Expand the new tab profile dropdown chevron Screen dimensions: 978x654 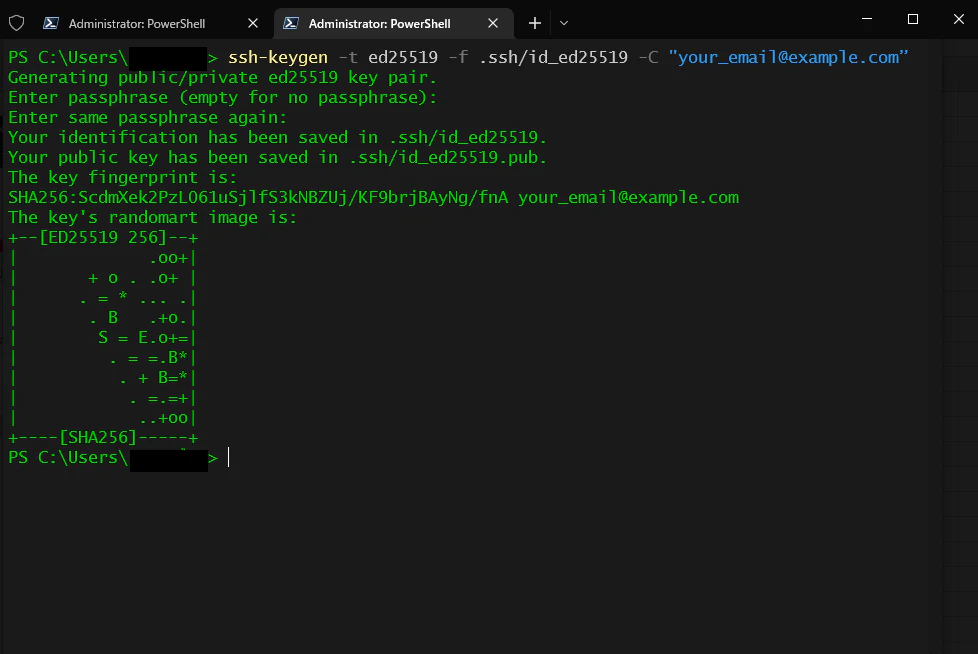(x=564, y=23)
